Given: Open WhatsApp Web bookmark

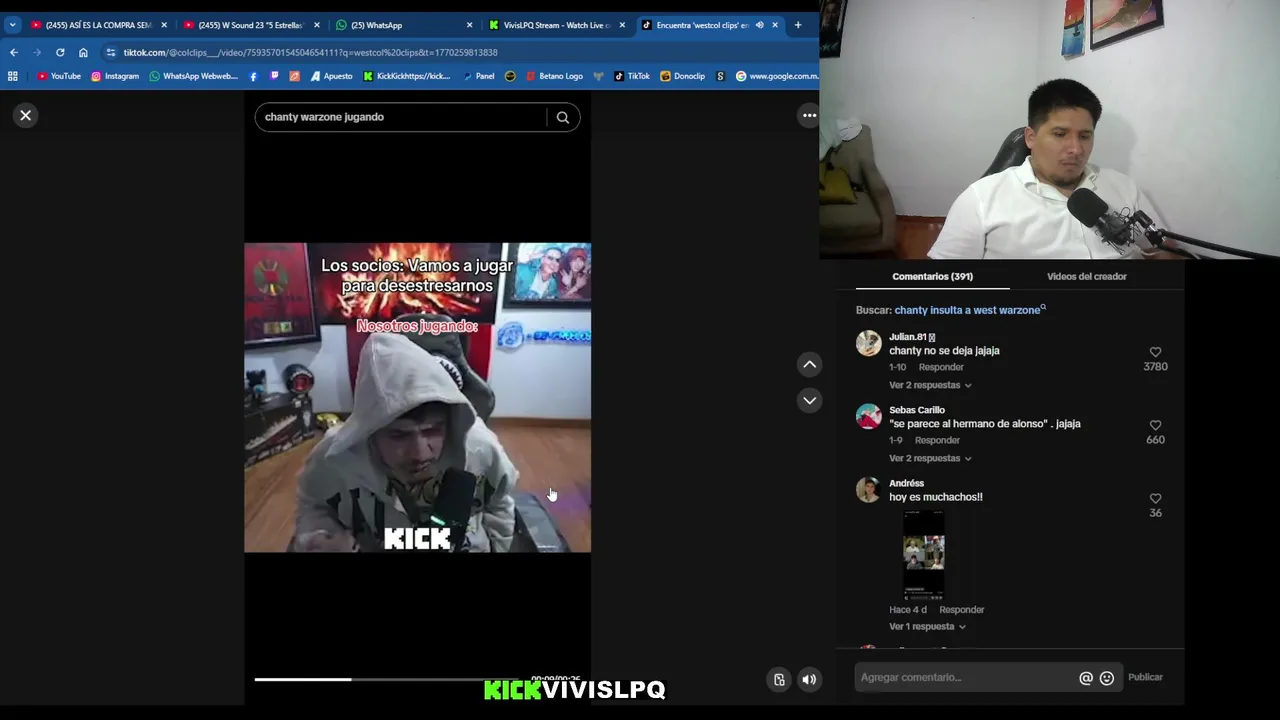Looking at the screenshot, I should [194, 76].
